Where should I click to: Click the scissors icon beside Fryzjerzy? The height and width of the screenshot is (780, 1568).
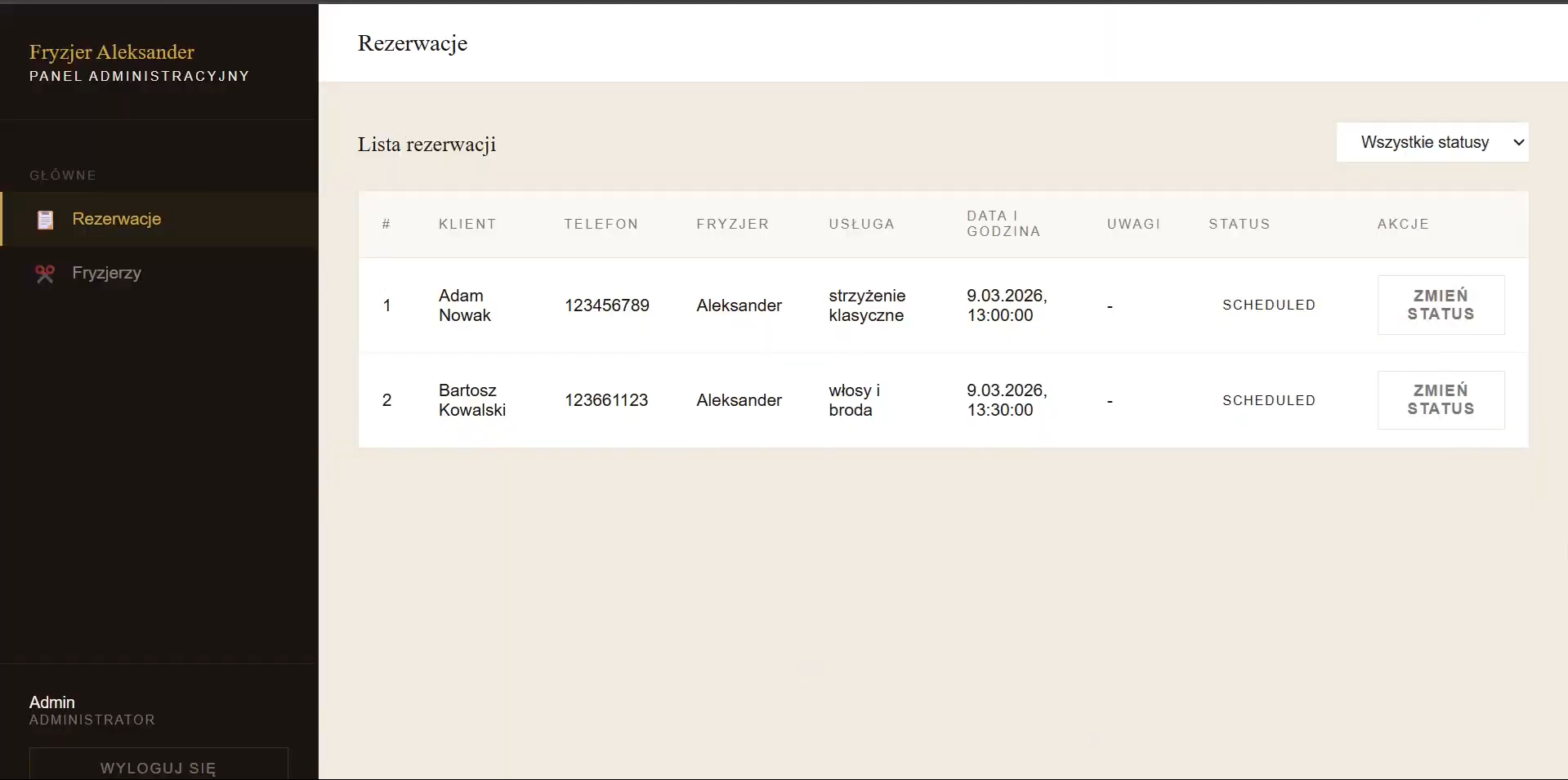45,274
